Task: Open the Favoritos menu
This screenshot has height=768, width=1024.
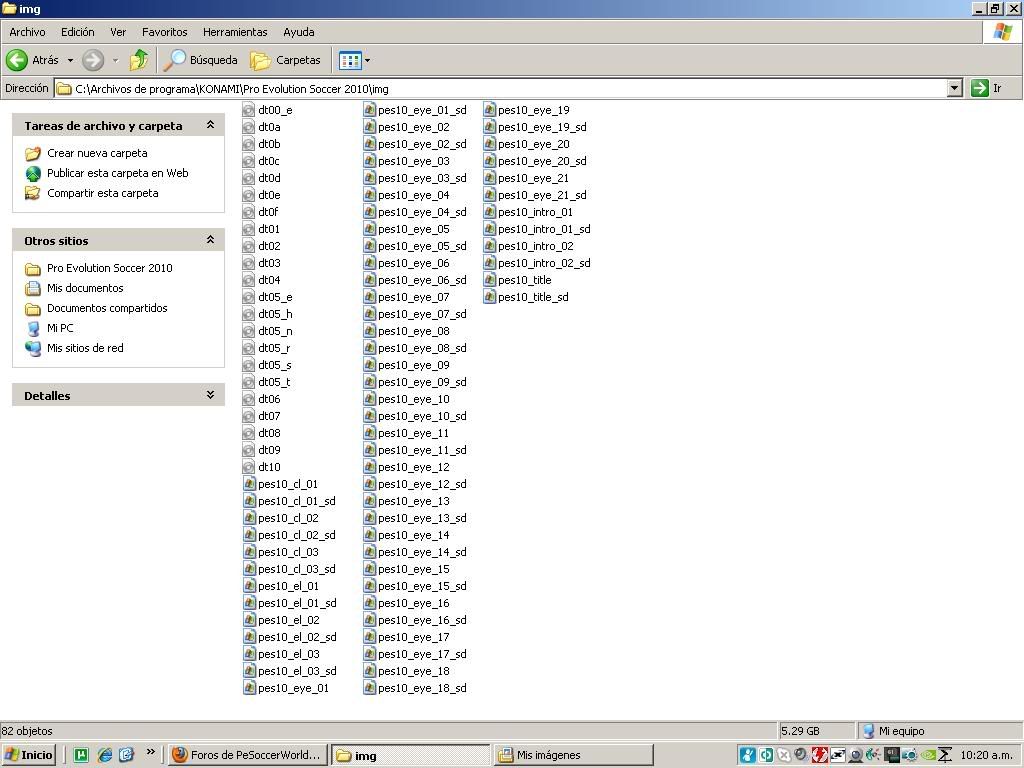Action: (165, 32)
